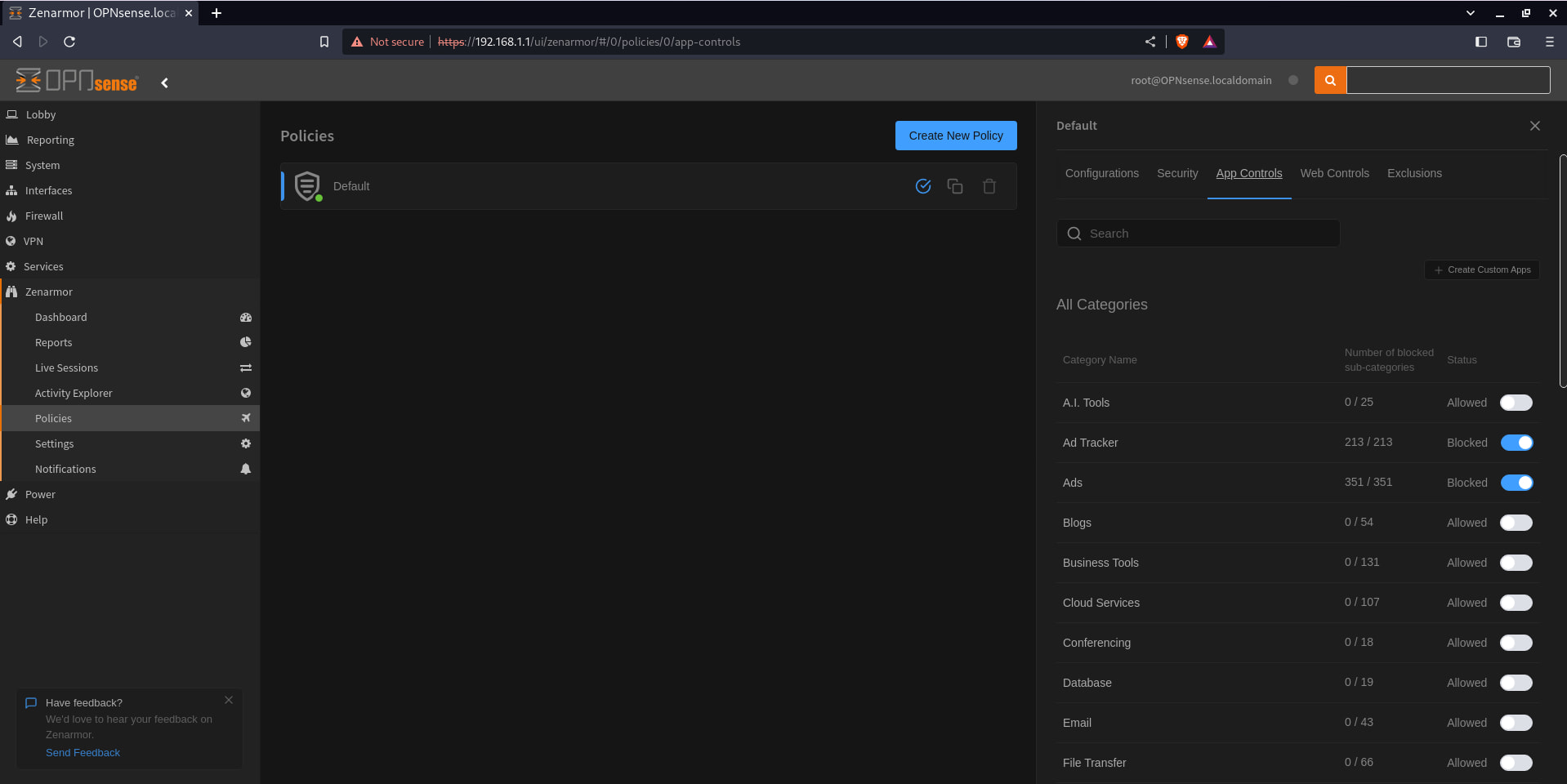The image size is (1567, 784).
Task: Collapse the sidebar with the chevron arrow
Action: pos(164,82)
